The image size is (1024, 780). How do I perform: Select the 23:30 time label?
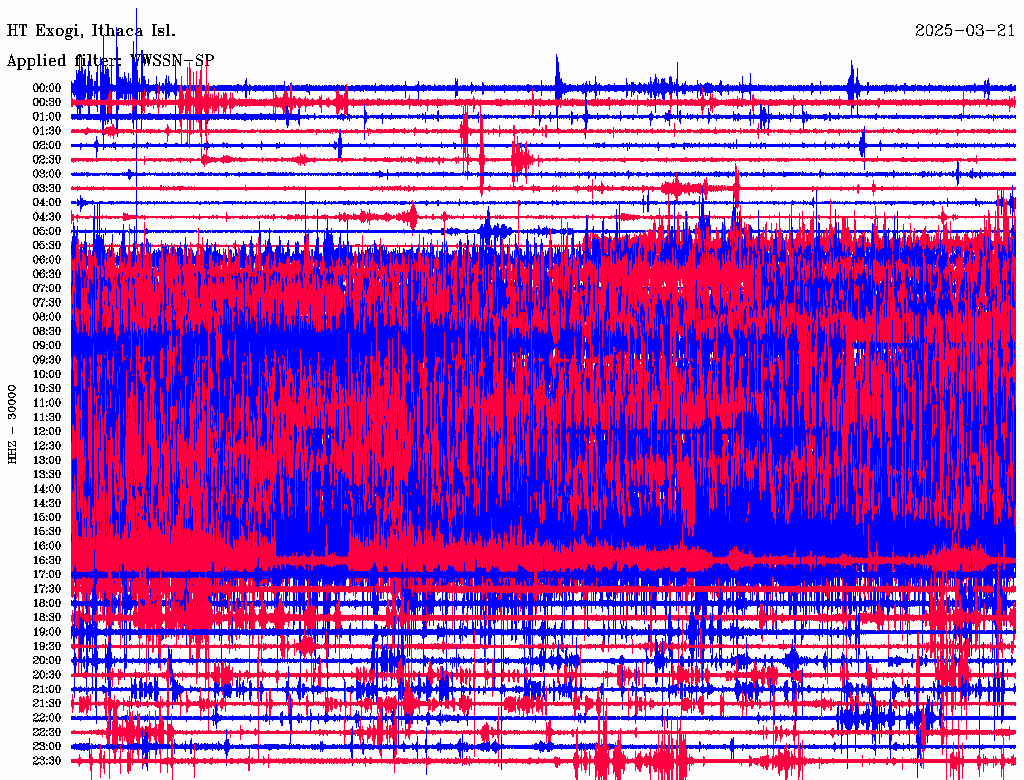(x=47, y=761)
